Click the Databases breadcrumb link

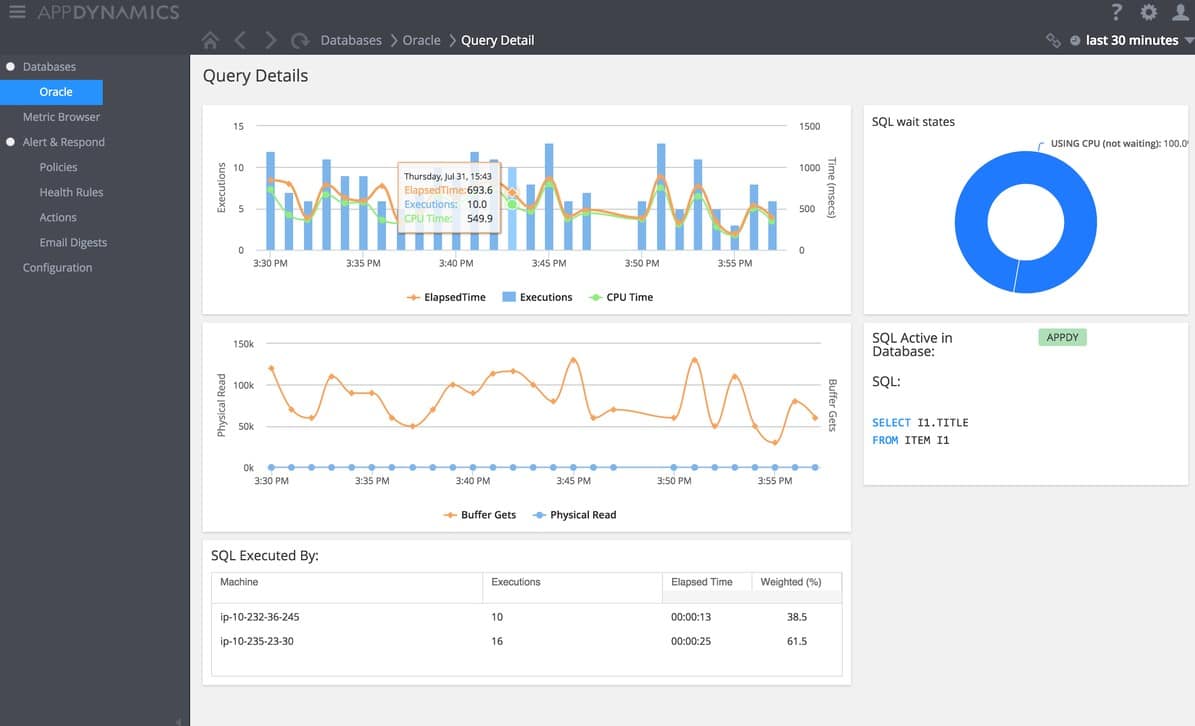point(351,40)
